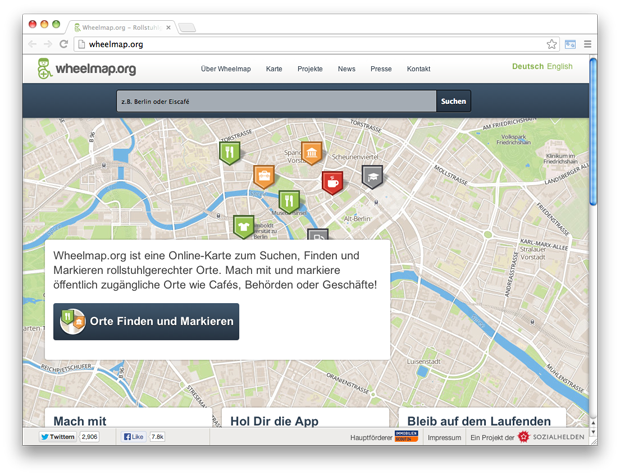Click the wheelmap.org wheelchair logo
The width and height of the screenshot is (620, 476).
pyautogui.click(x=87, y=69)
